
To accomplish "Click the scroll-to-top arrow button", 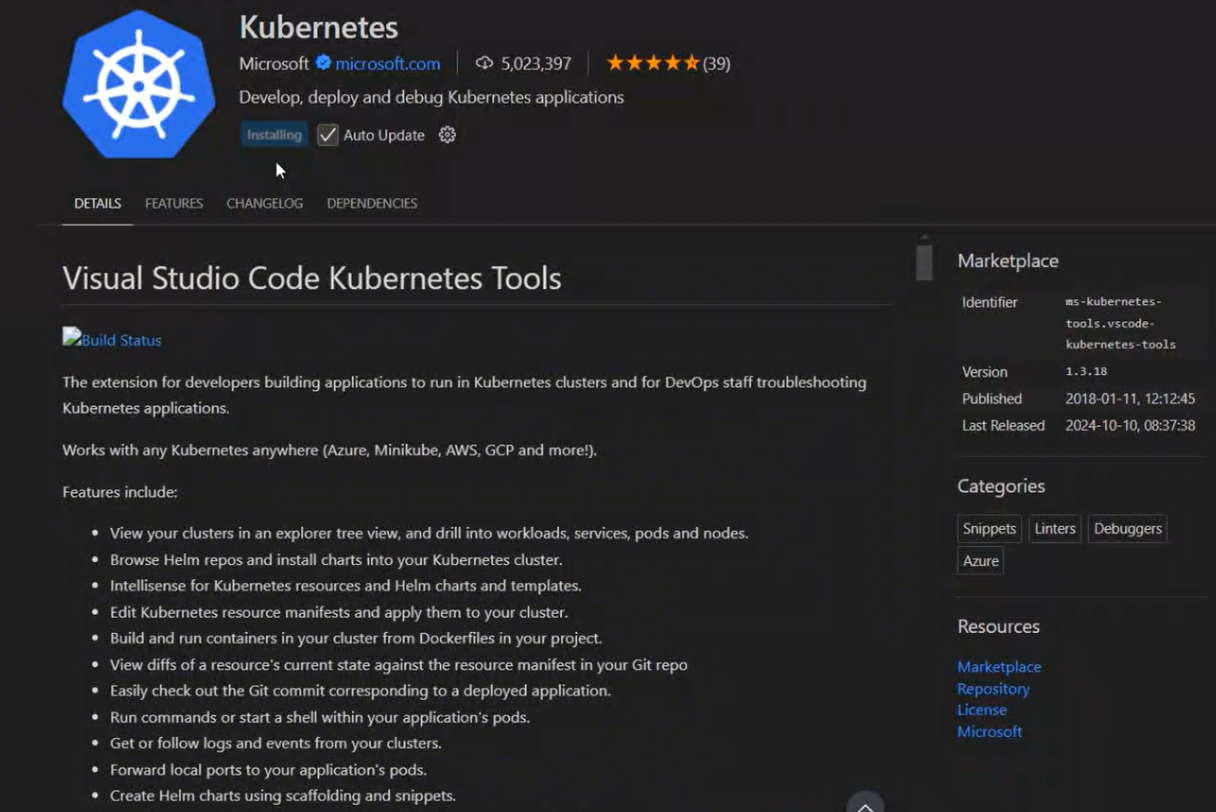I will [x=865, y=804].
